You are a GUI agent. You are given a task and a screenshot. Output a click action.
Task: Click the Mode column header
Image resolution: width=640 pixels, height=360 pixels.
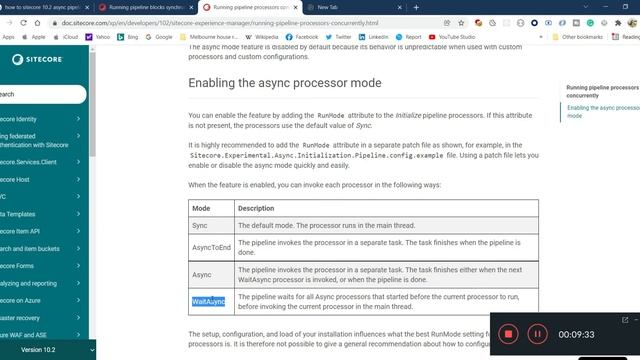[211, 208]
